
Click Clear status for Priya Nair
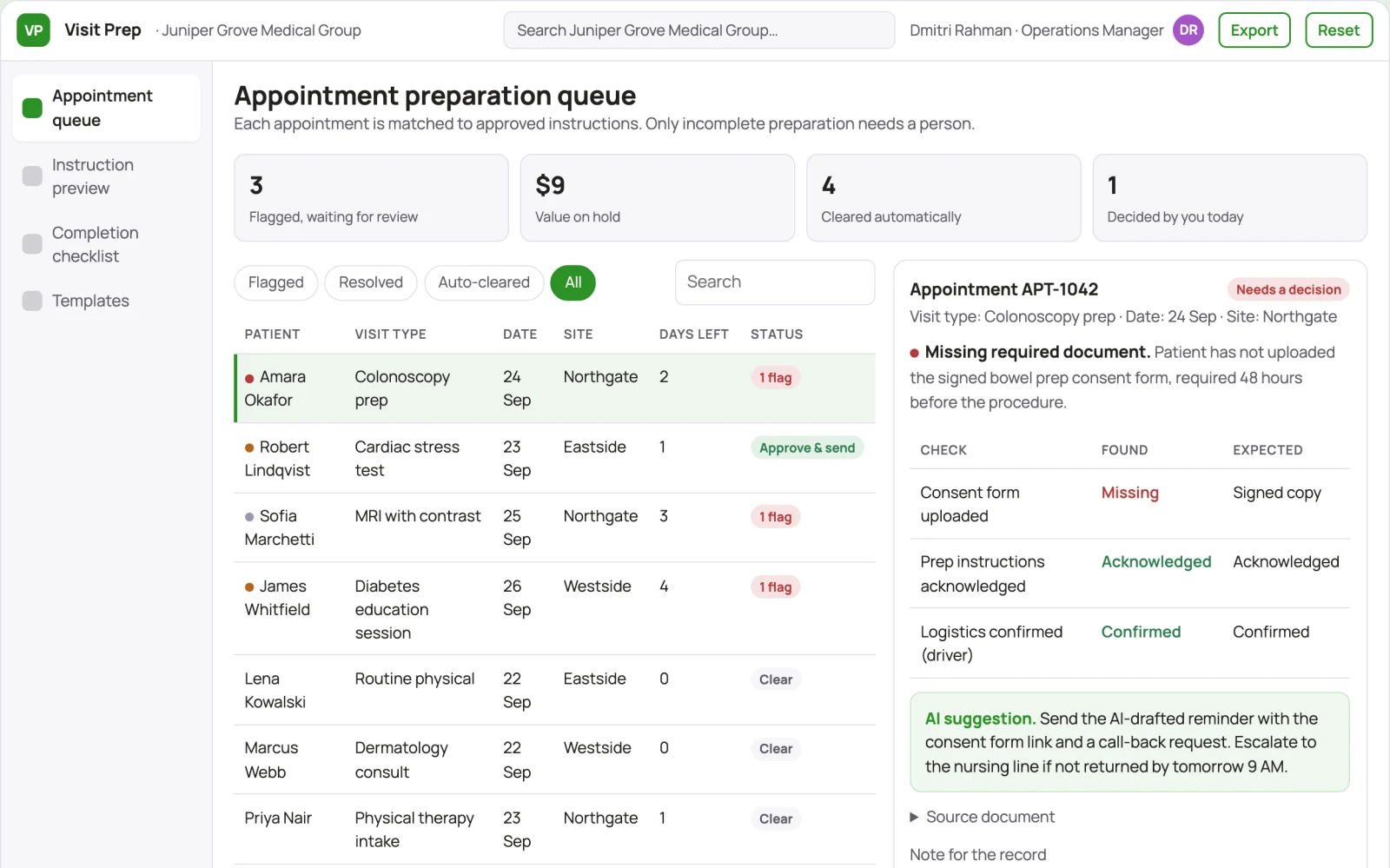tap(776, 819)
